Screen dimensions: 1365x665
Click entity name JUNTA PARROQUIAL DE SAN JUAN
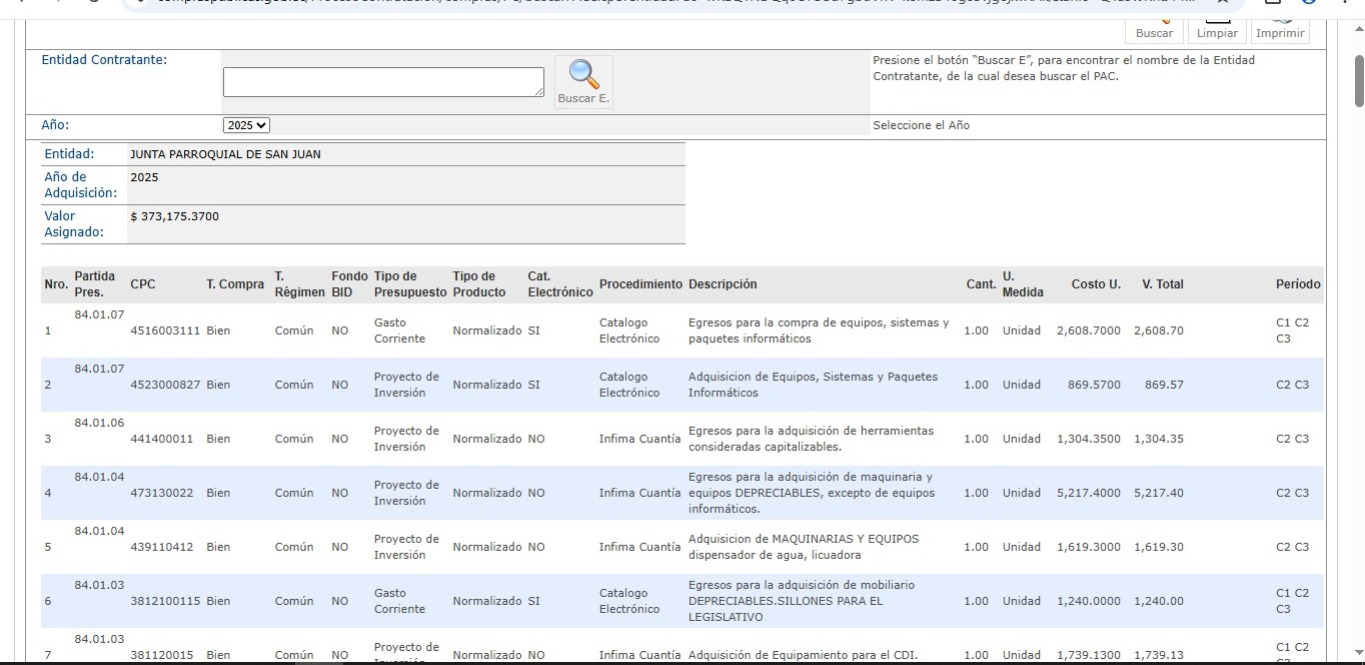point(225,154)
